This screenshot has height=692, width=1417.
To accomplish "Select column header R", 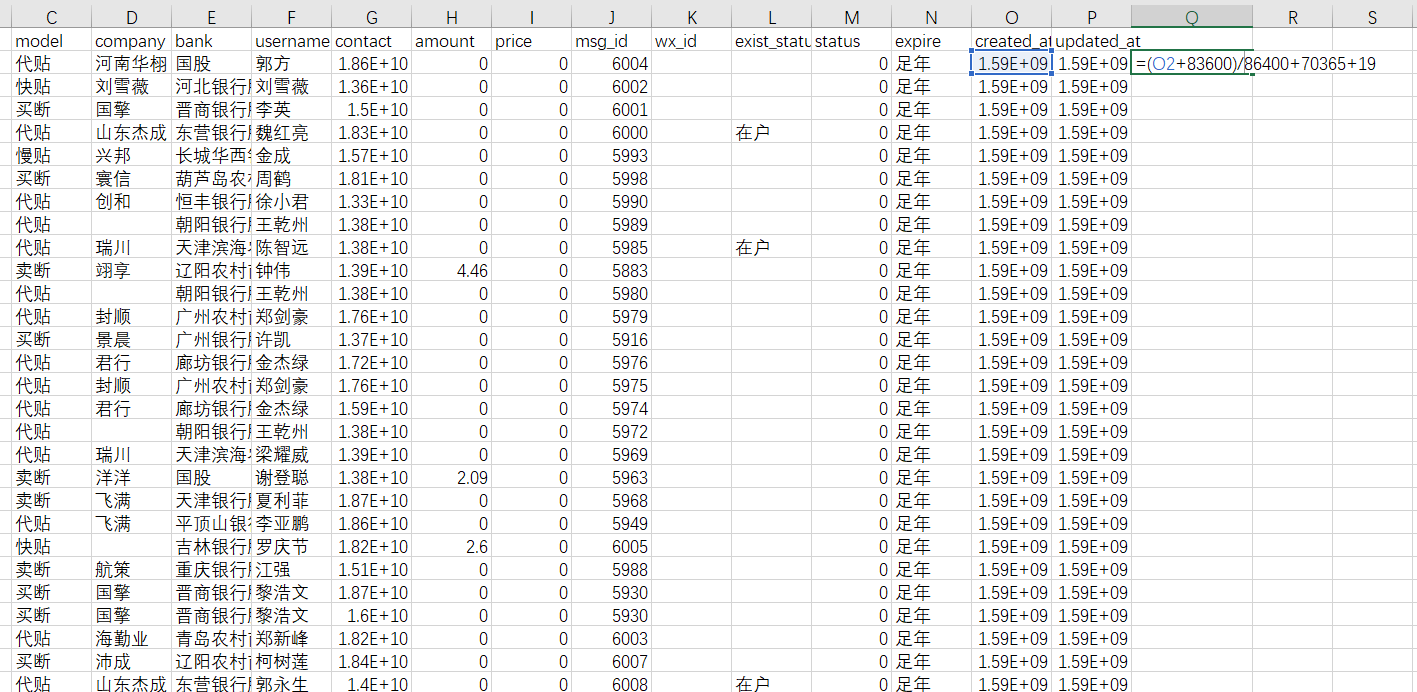I will pyautogui.click(x=1292, y=17).
